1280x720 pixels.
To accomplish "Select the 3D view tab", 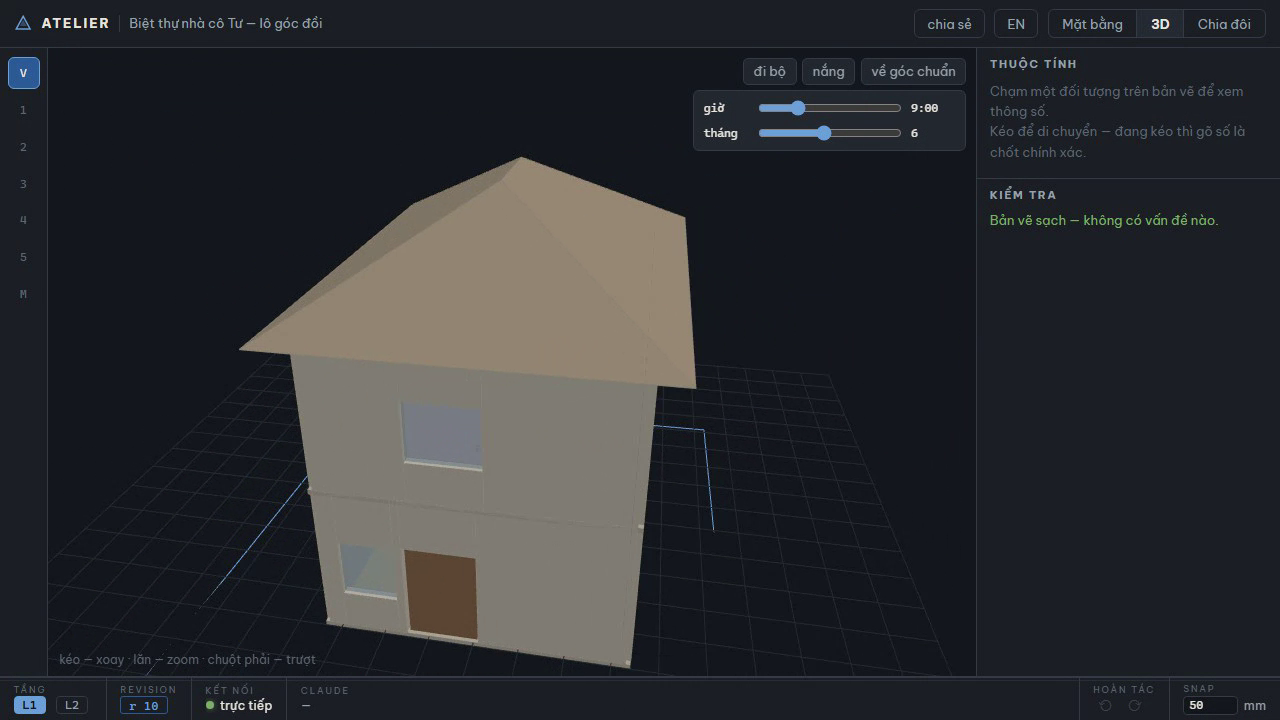I will click(1160, 24).
